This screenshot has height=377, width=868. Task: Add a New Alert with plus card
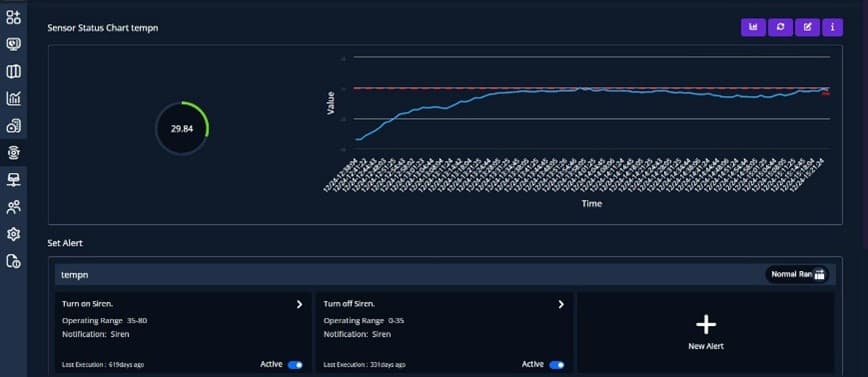(706, 332)
